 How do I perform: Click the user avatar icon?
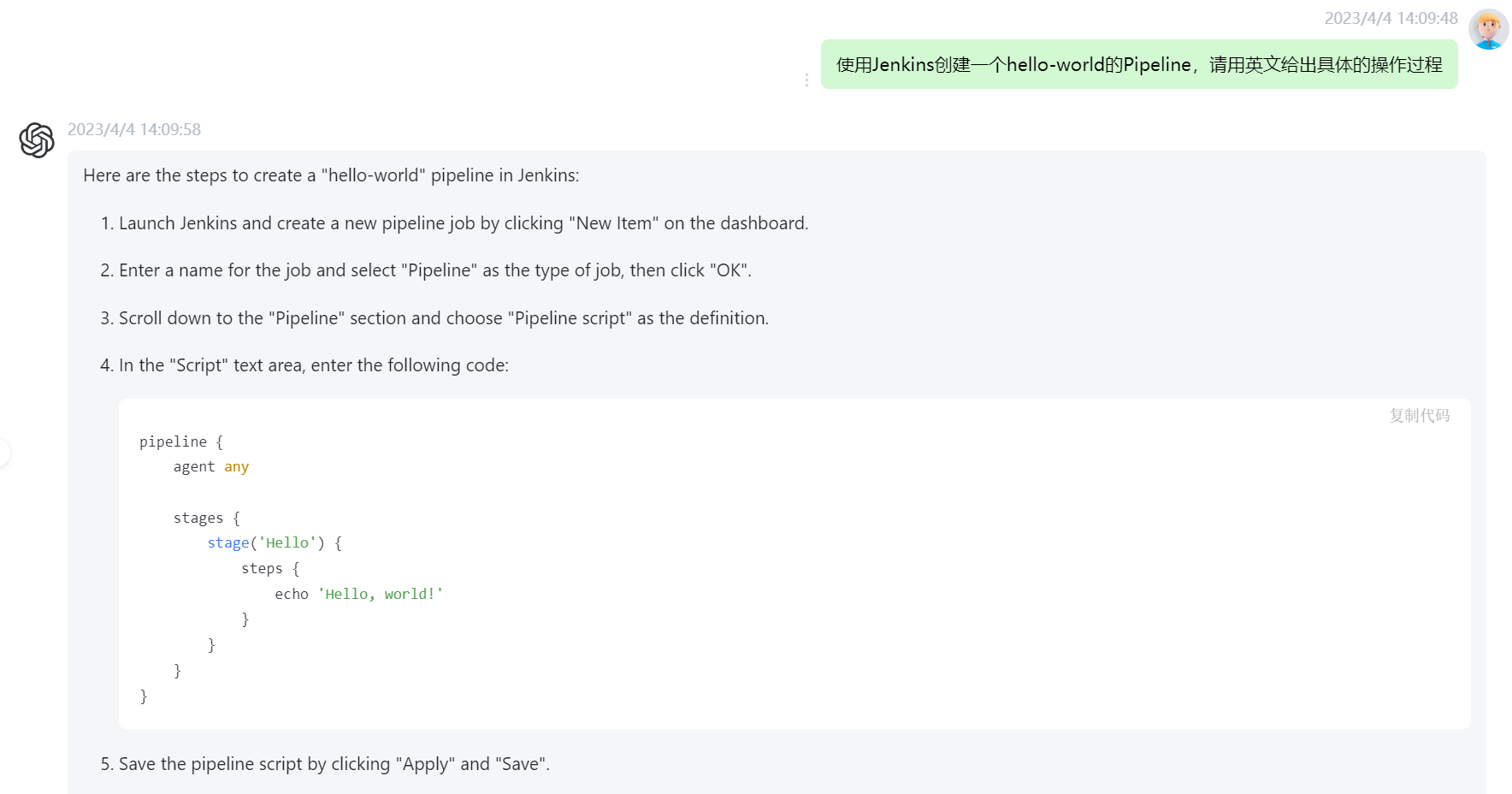[x=1488, y=29]
